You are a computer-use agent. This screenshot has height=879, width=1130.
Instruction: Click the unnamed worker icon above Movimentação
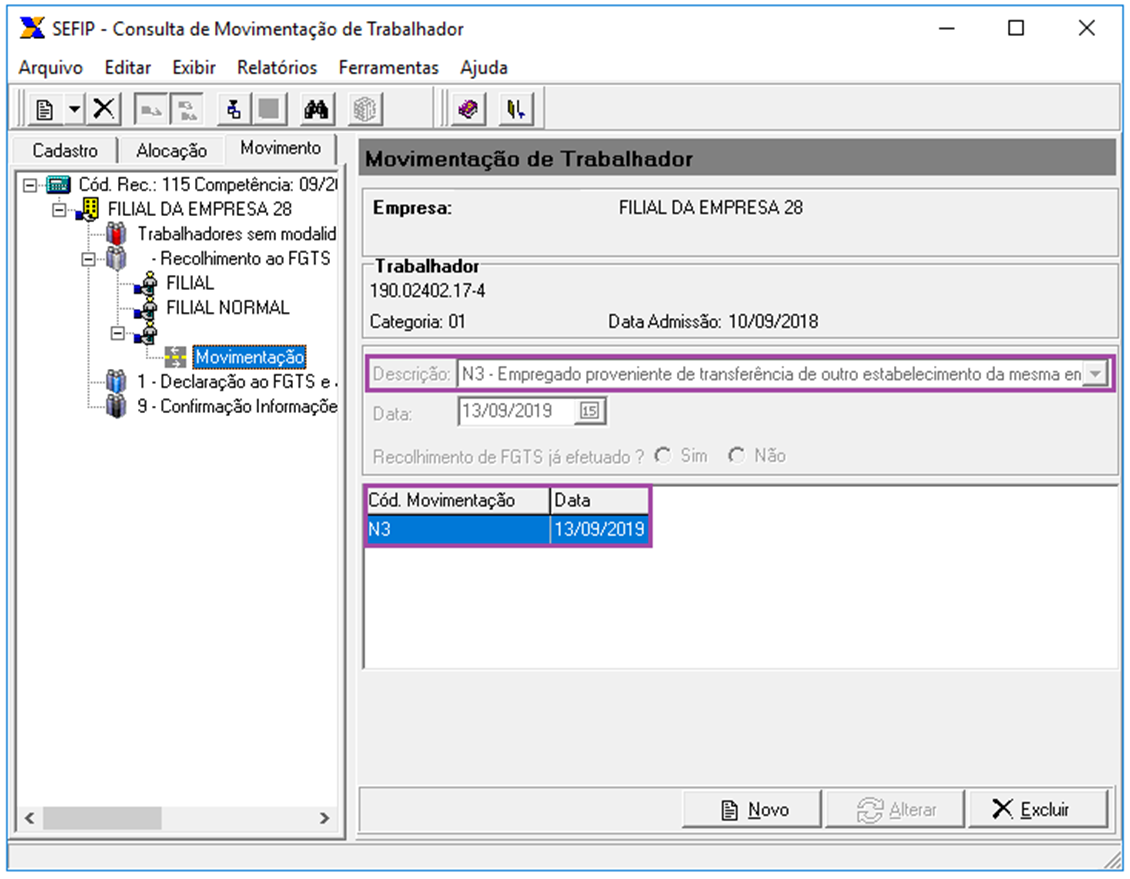coord(146,333)
